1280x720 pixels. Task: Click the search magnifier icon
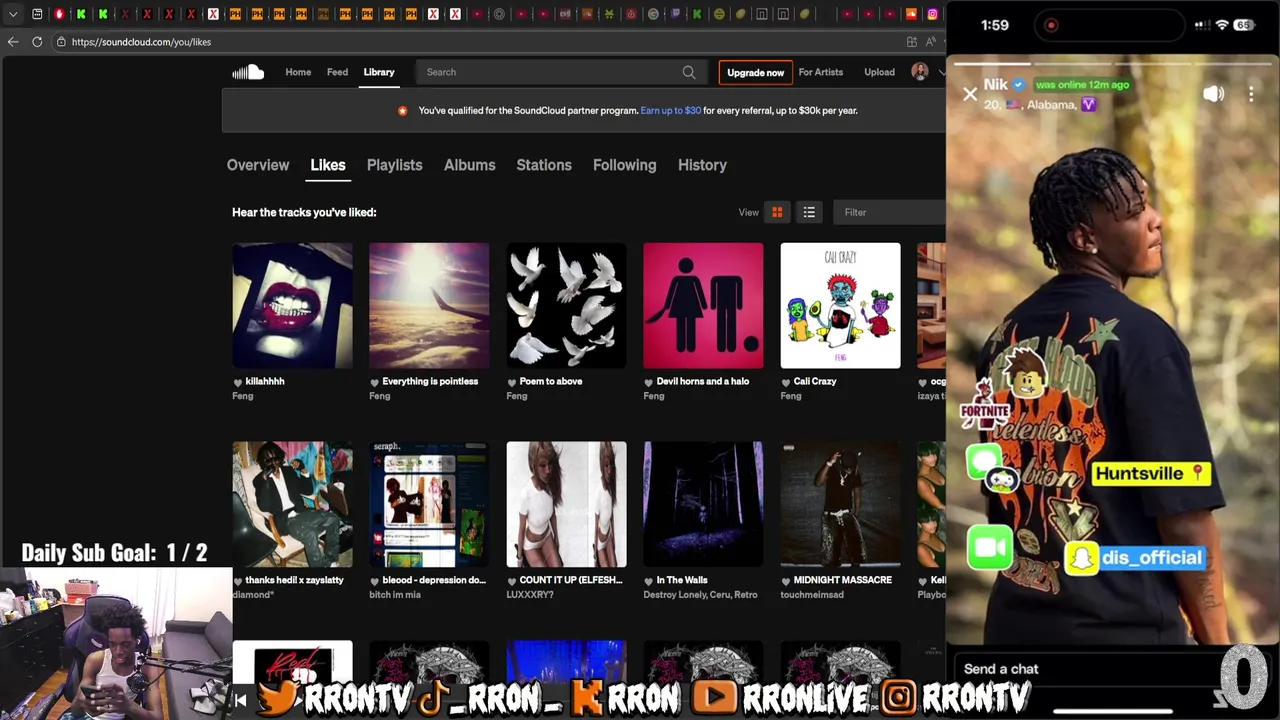point(689,72)
